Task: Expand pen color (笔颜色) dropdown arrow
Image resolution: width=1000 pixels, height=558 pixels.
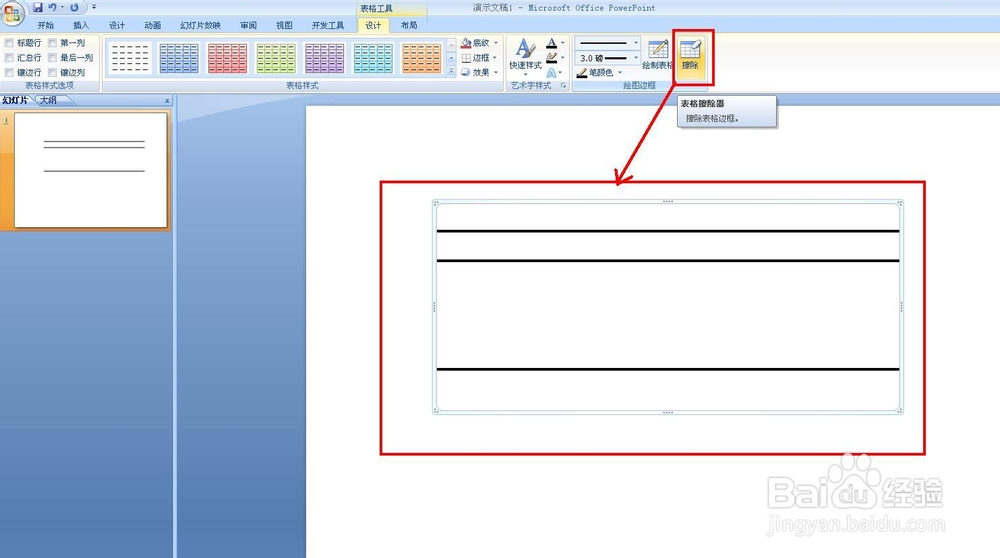Action: [620, 73]
